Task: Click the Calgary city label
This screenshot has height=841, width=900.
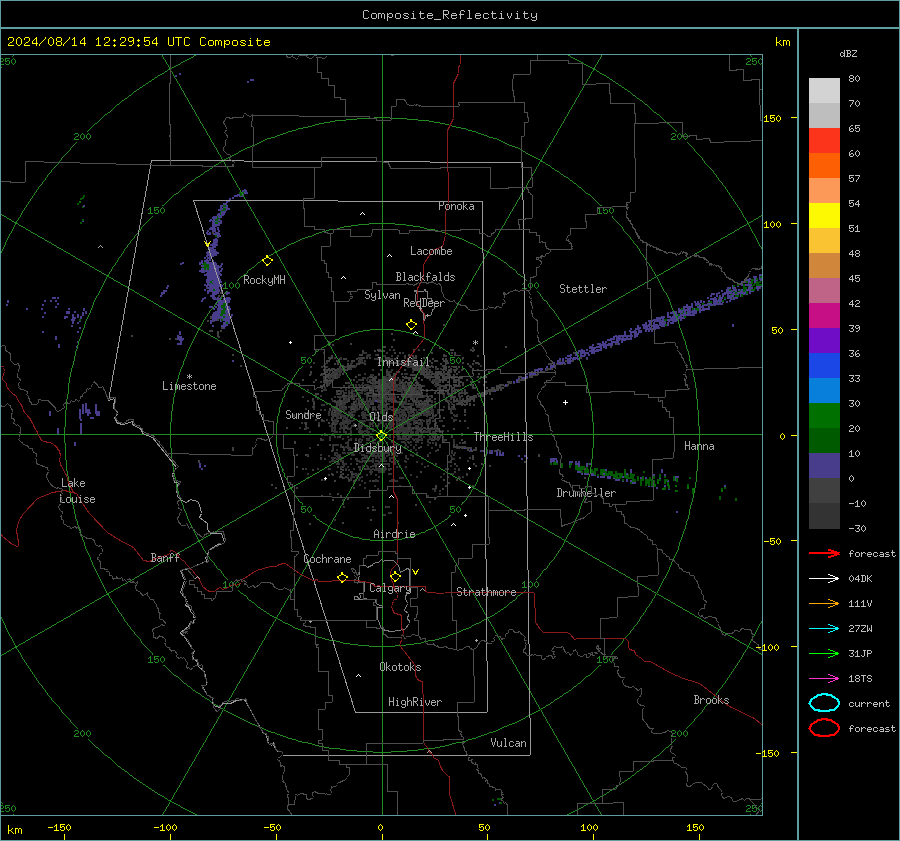Action: point(390,588)
